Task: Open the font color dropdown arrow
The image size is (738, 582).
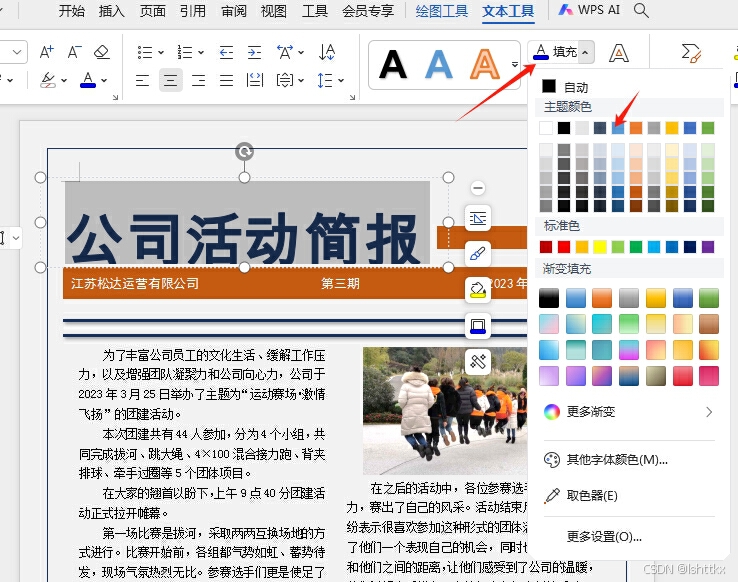Action: [x=104, y=80]
